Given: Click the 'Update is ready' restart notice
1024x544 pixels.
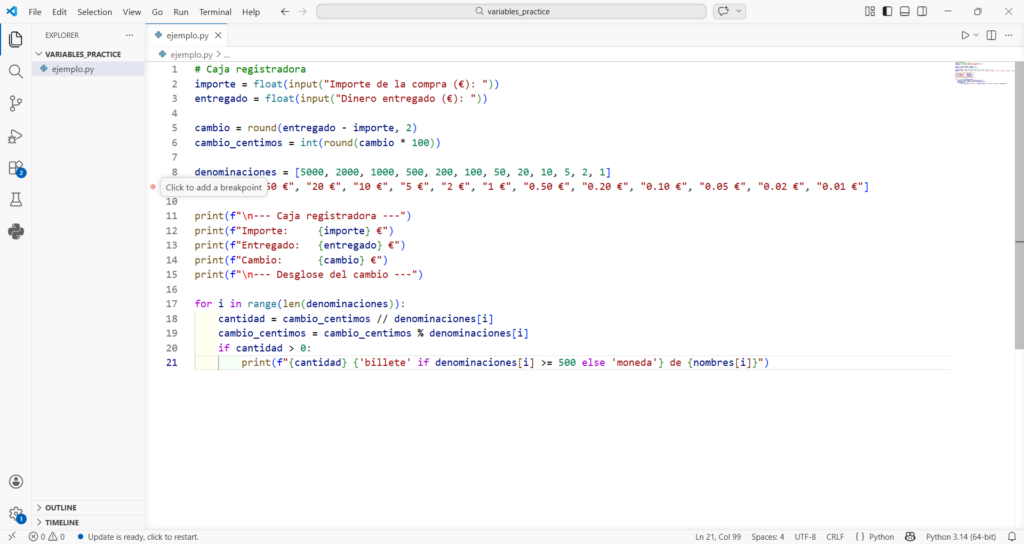Looking at the screenshot, I should 143,537.
